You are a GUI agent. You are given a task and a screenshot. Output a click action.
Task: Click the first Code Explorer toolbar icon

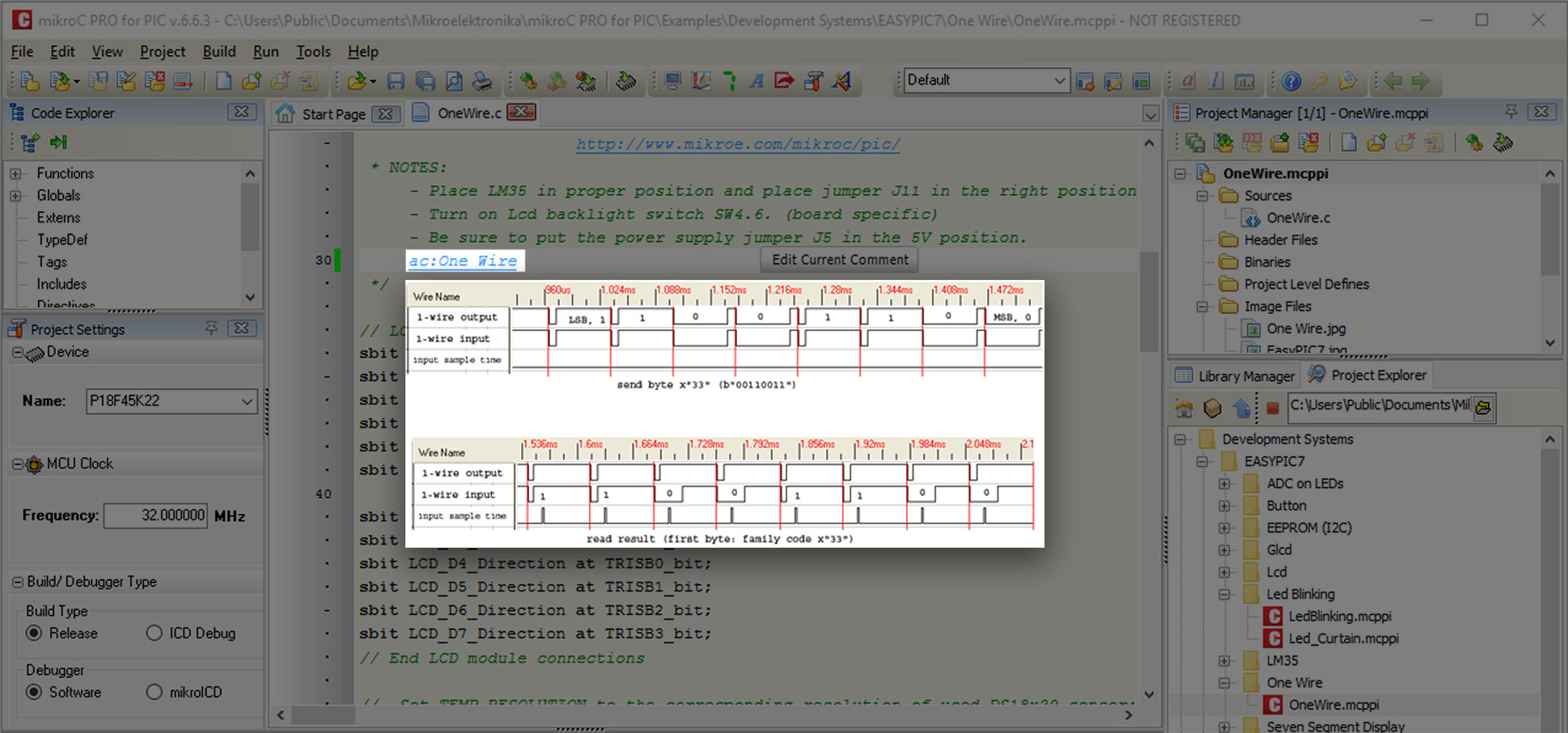coord(30,143)
